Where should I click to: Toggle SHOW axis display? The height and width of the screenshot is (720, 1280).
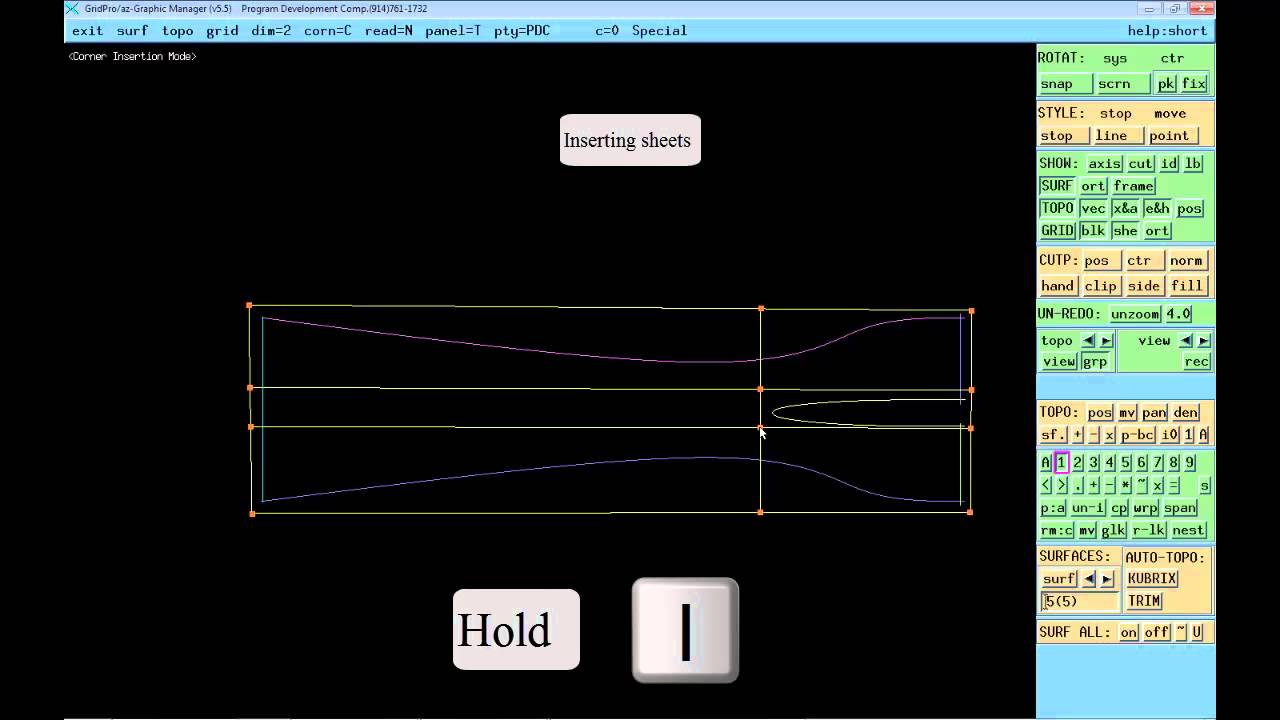coord(1105,164)
